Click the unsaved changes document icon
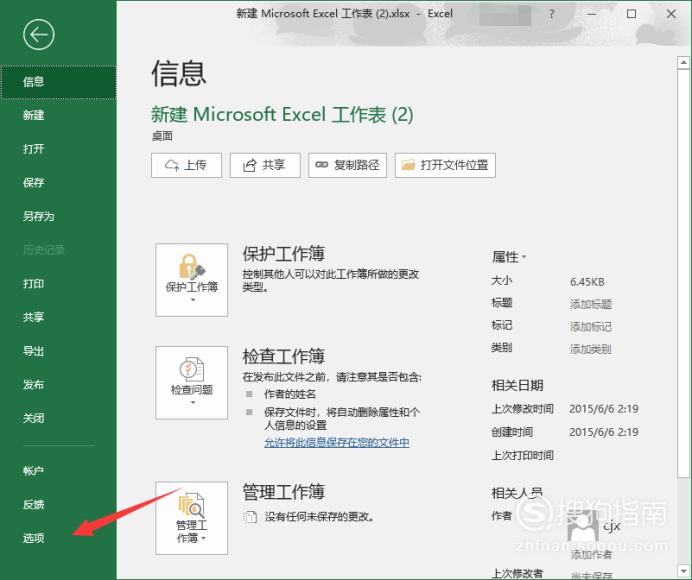 [x=250, y=517]
